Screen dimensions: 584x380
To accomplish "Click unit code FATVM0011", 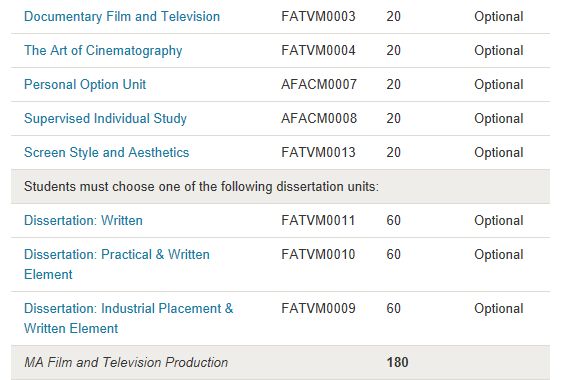I will click(318, 221).
